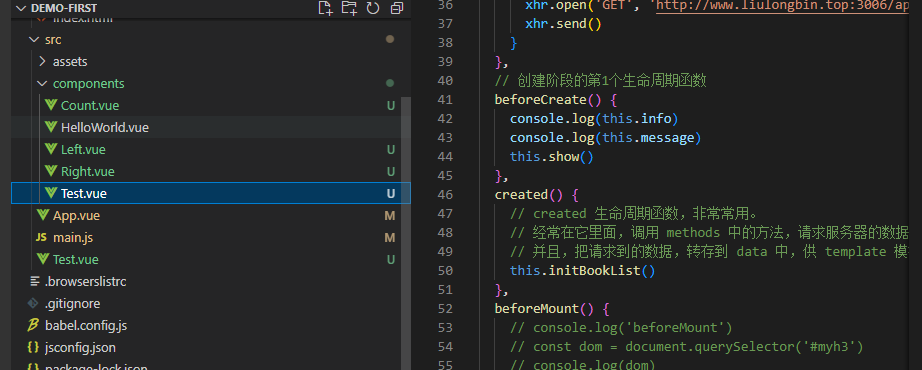Click the querySelector('#myh3') comment line

[686, 346]
